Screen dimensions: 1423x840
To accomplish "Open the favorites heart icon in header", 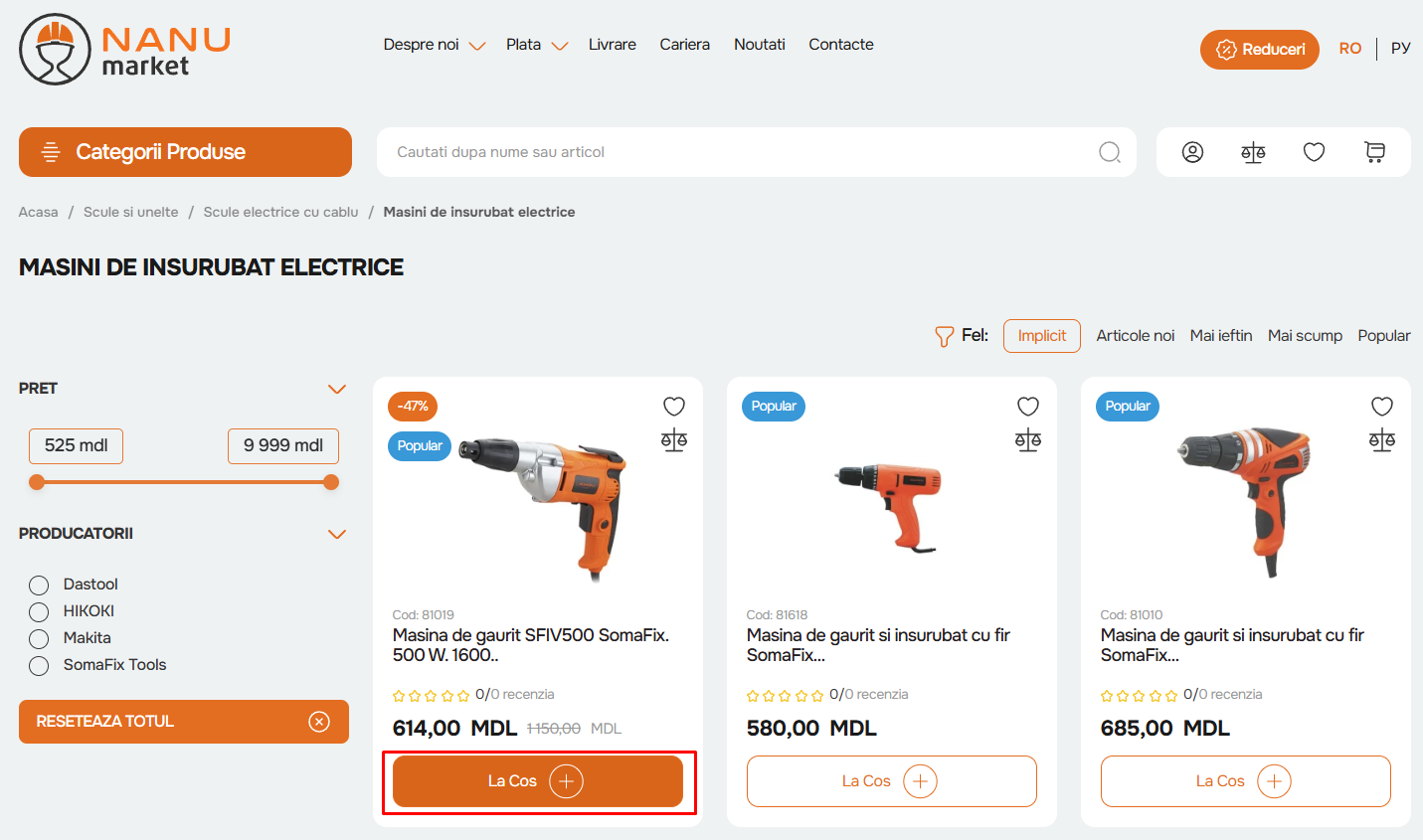I will 1314,152.
